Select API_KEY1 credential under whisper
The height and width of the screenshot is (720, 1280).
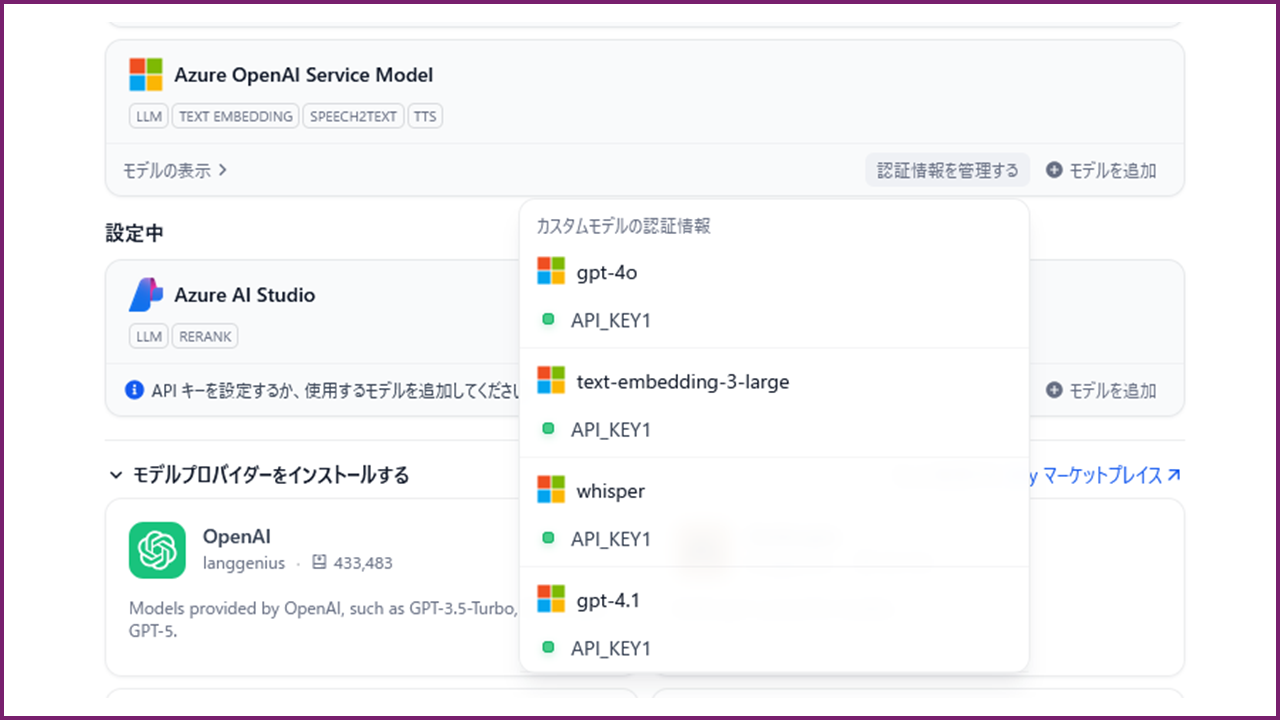click(610, 539)
